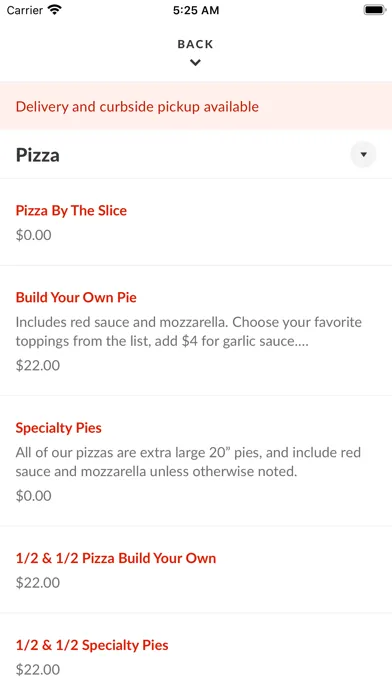Tap $22.00 under 1/2 & 1/2 Specialty Pies
Screen dimensions: 392x696
click(x=38, y=669)
